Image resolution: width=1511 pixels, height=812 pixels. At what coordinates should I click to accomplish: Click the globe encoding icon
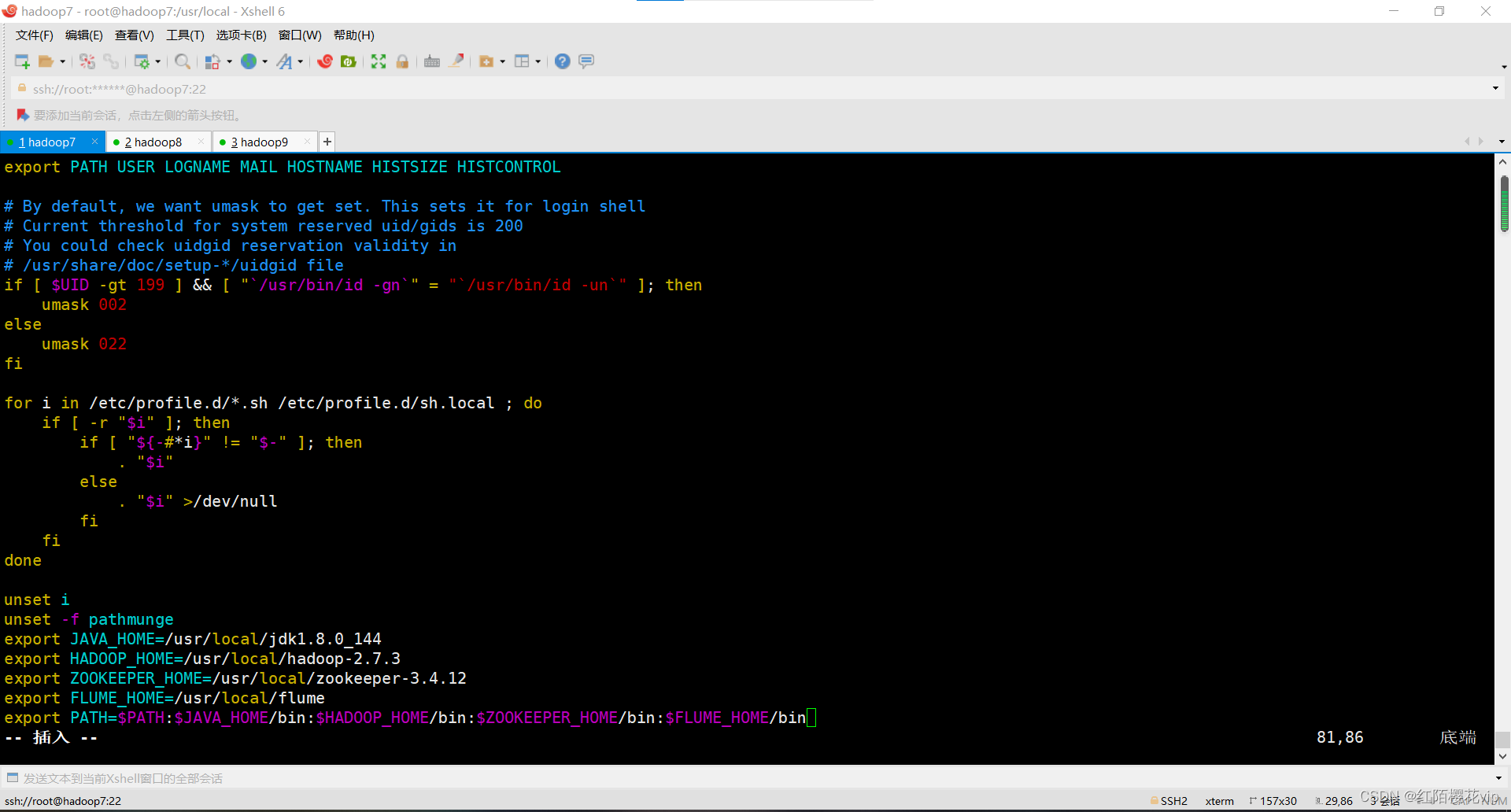click(x=249, y=61)
